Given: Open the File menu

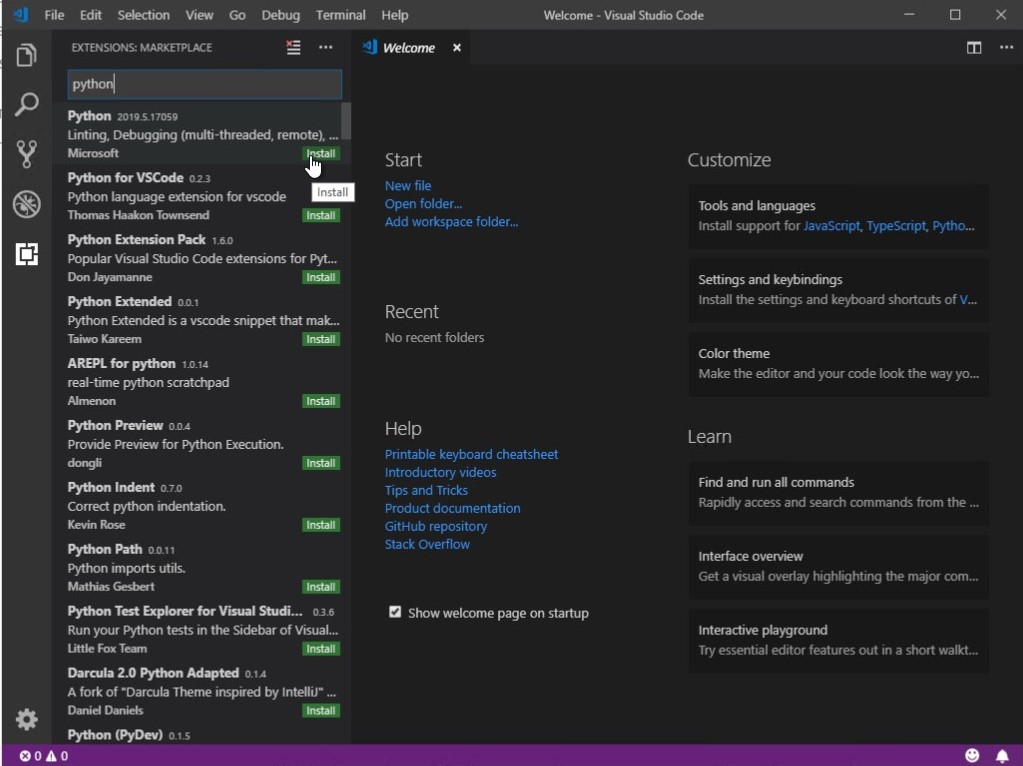Looking at the screenshot, I should click(x=54, y=15).
